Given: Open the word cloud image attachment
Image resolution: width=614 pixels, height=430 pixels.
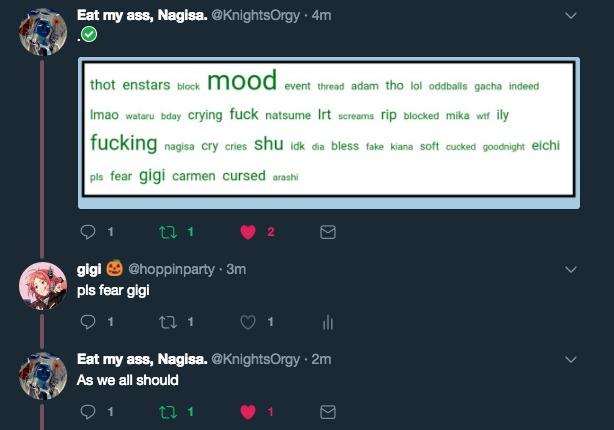Looking at the screenshot, I should click(329, 133).
